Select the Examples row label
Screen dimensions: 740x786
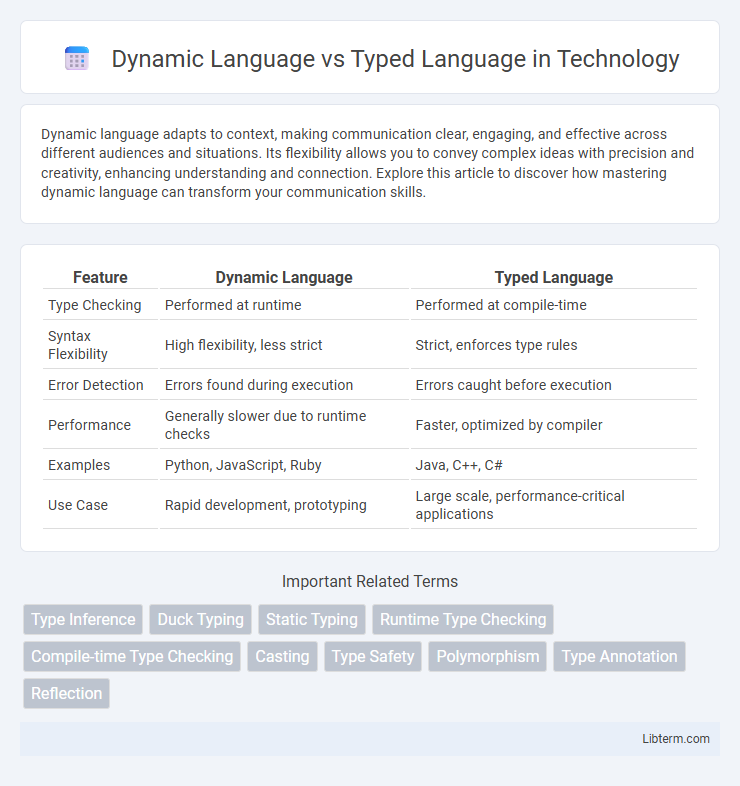(x=79, y=465)
